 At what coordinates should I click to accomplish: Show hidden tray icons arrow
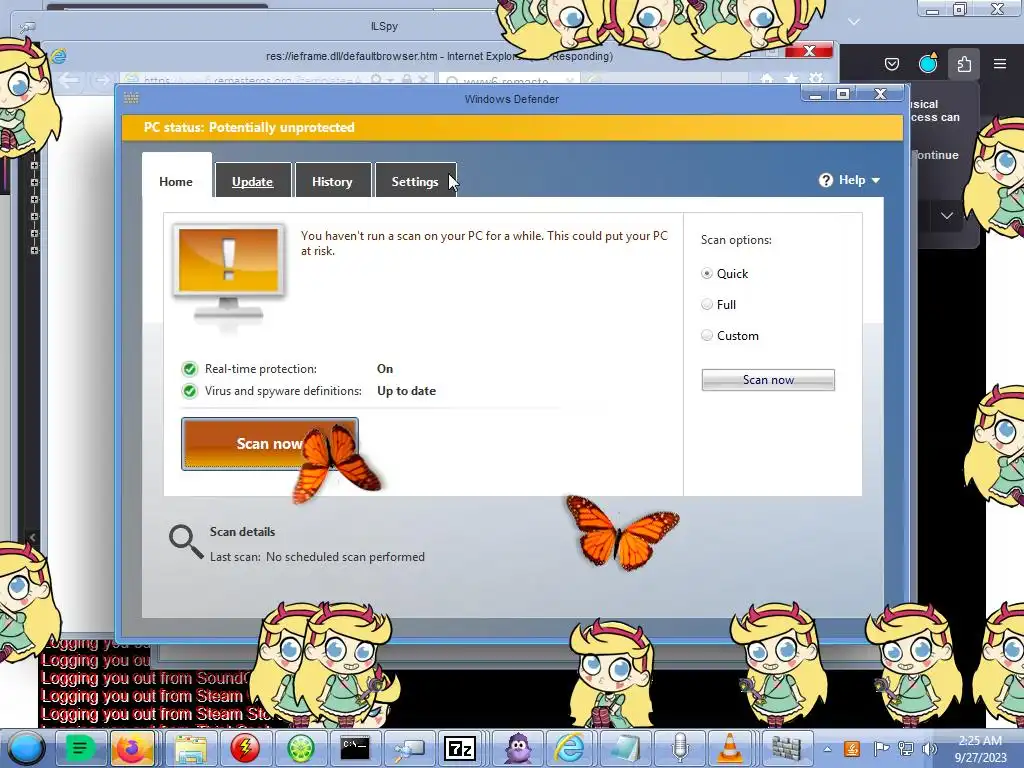827,750
